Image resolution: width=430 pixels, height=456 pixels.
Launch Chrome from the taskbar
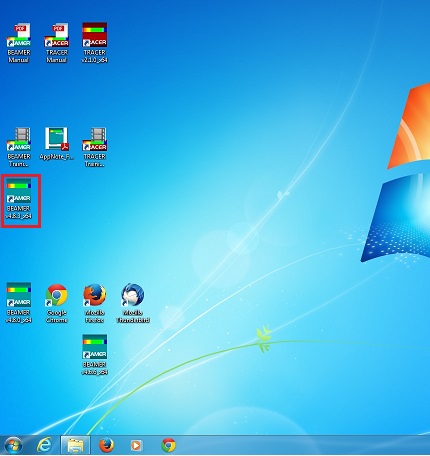168,445
